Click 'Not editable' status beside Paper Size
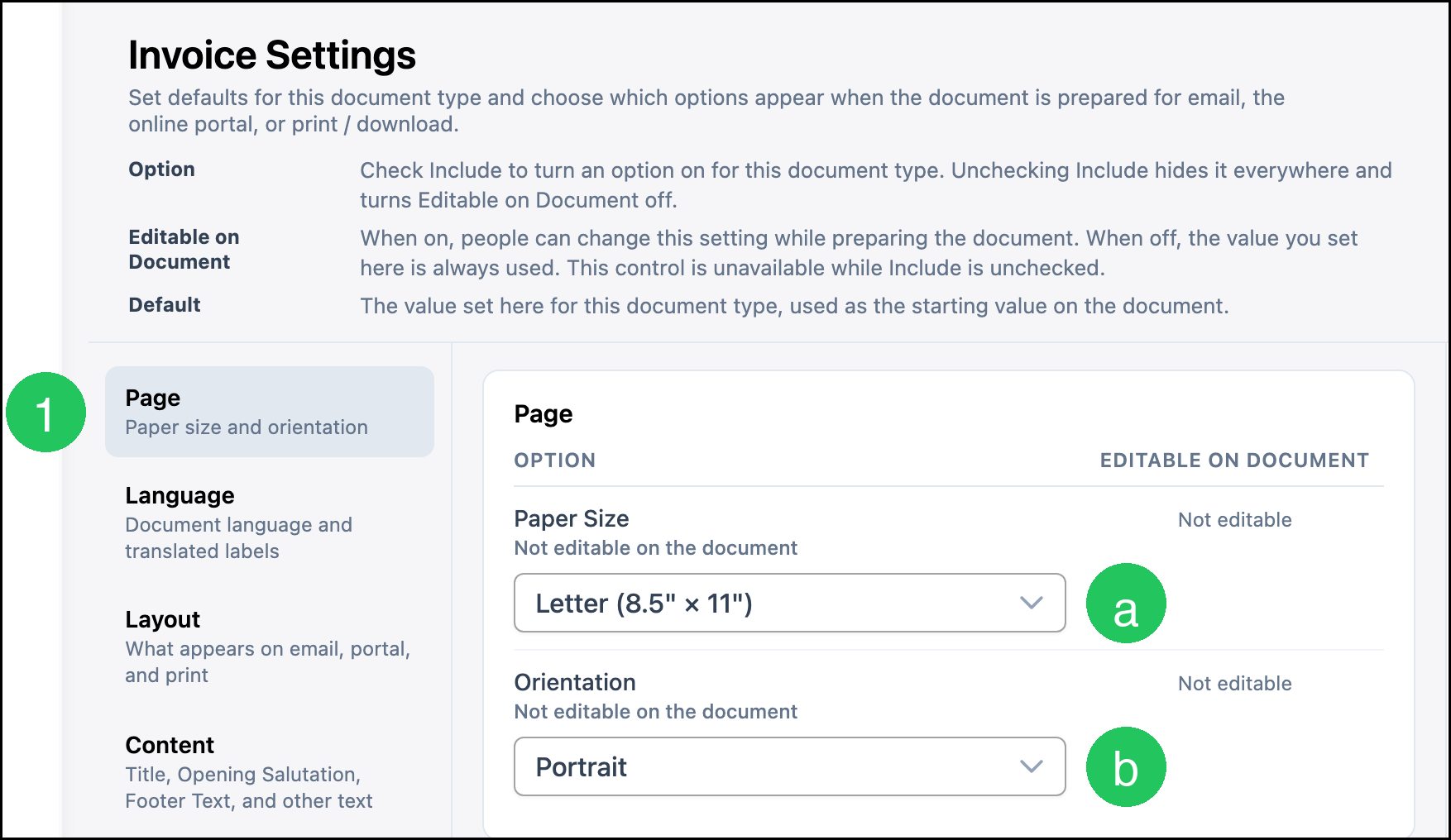Screen dimensions: 1451x840 click(1235, 520)
